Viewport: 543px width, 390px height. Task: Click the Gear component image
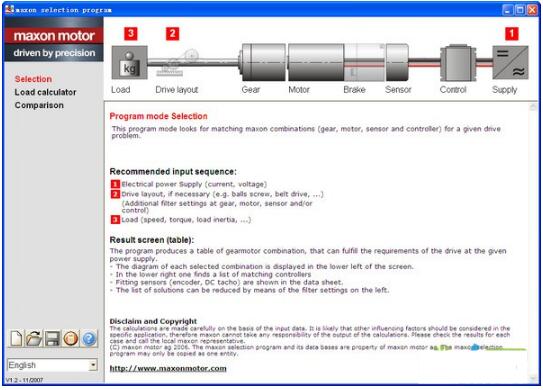tap(262, 62)
